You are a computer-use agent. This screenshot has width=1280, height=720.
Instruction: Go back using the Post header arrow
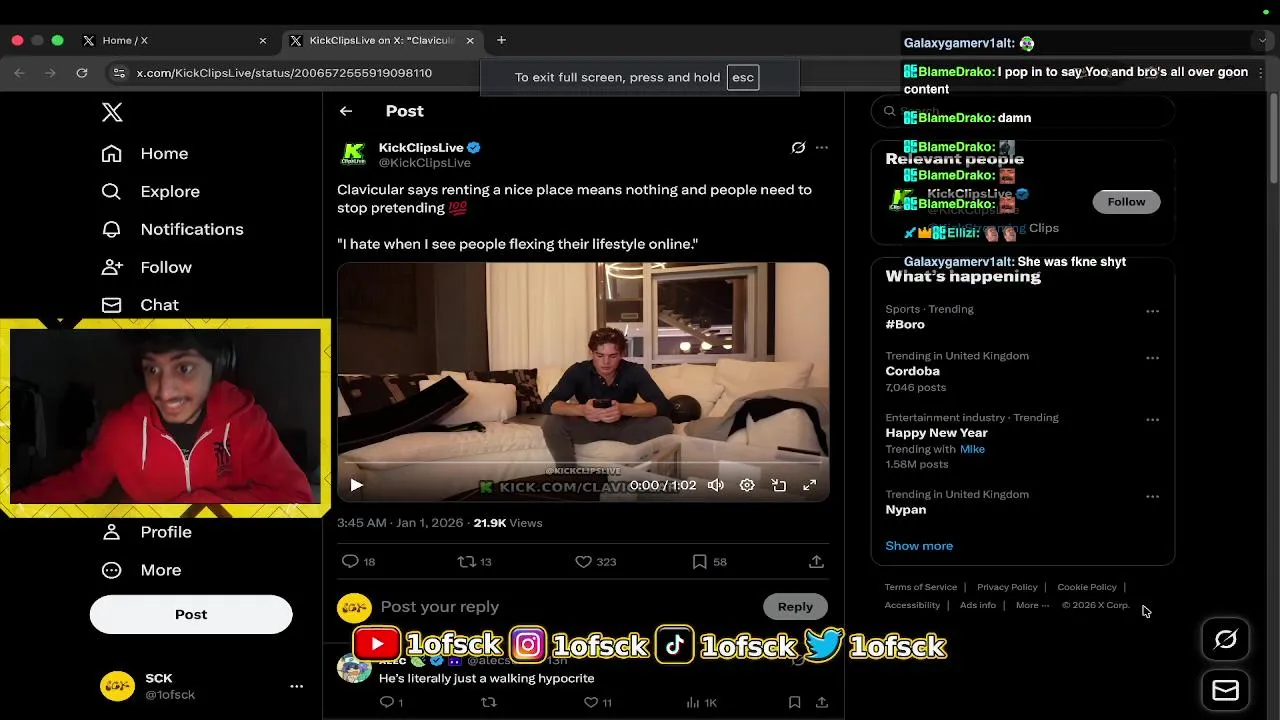click(346, 111)
